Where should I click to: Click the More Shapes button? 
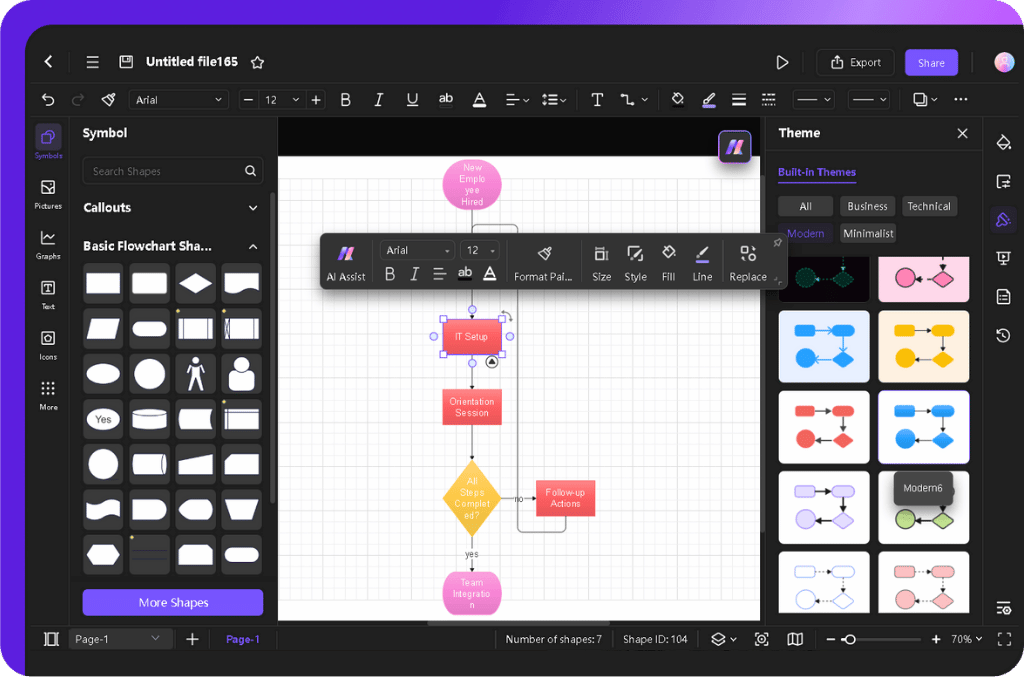pos(172,602)
